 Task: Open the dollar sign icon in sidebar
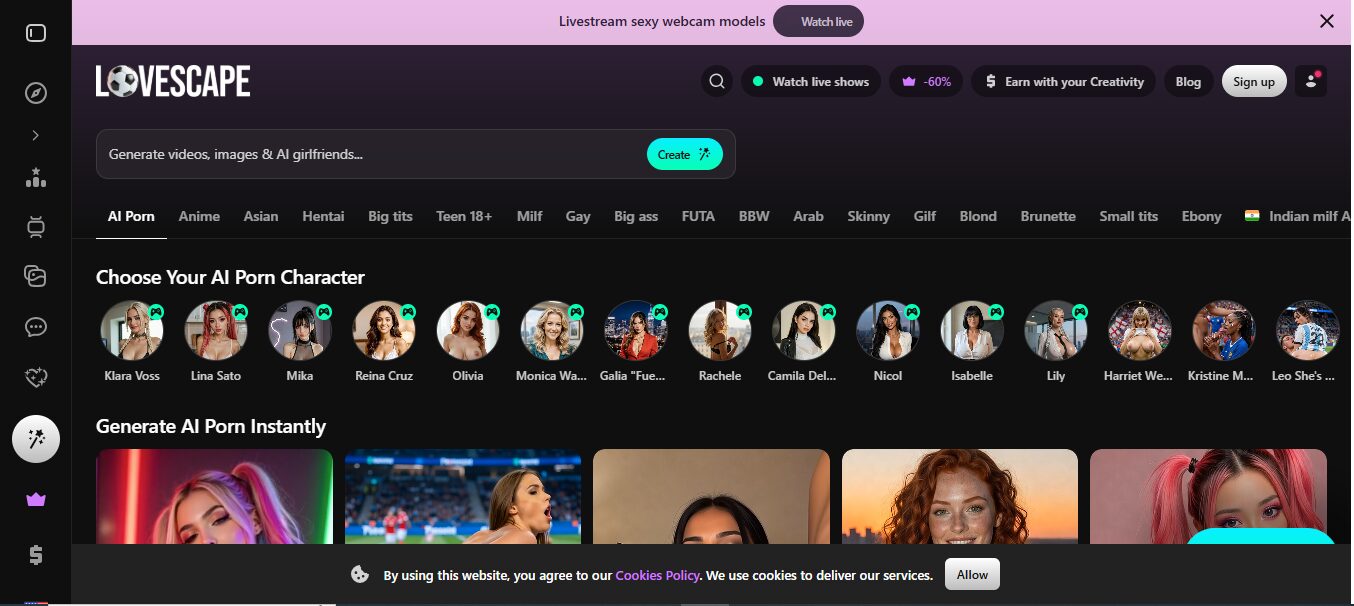point(36,555)
